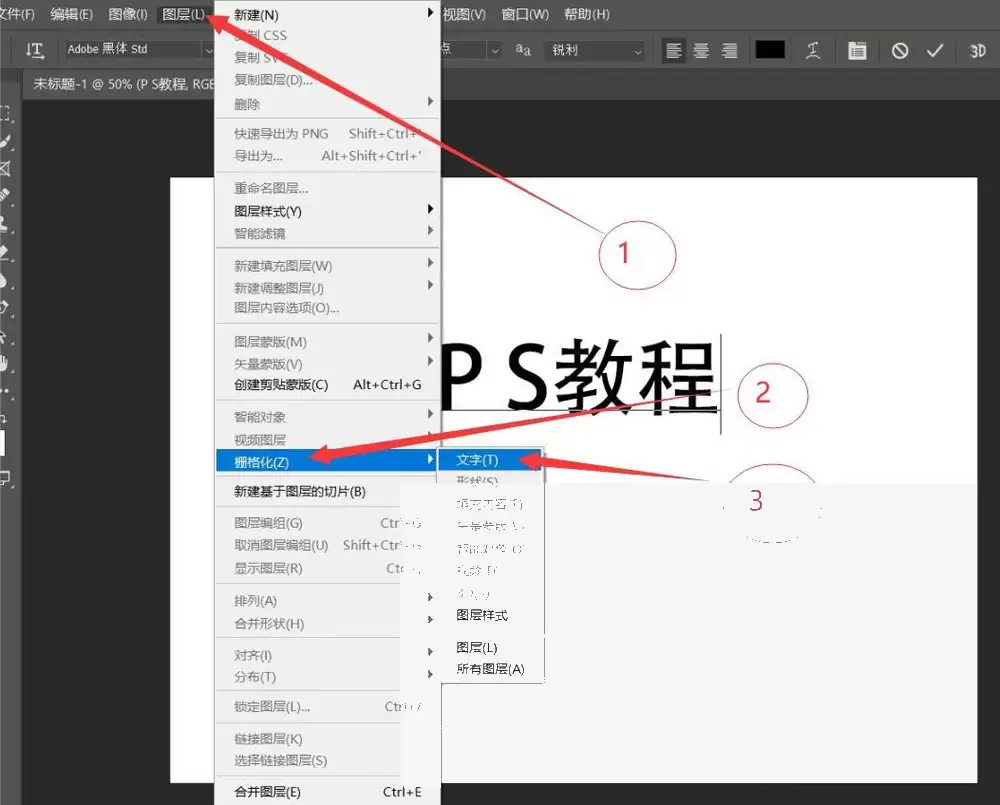
Task: Commit current text edits checkmark
Action: coord(935,50)
